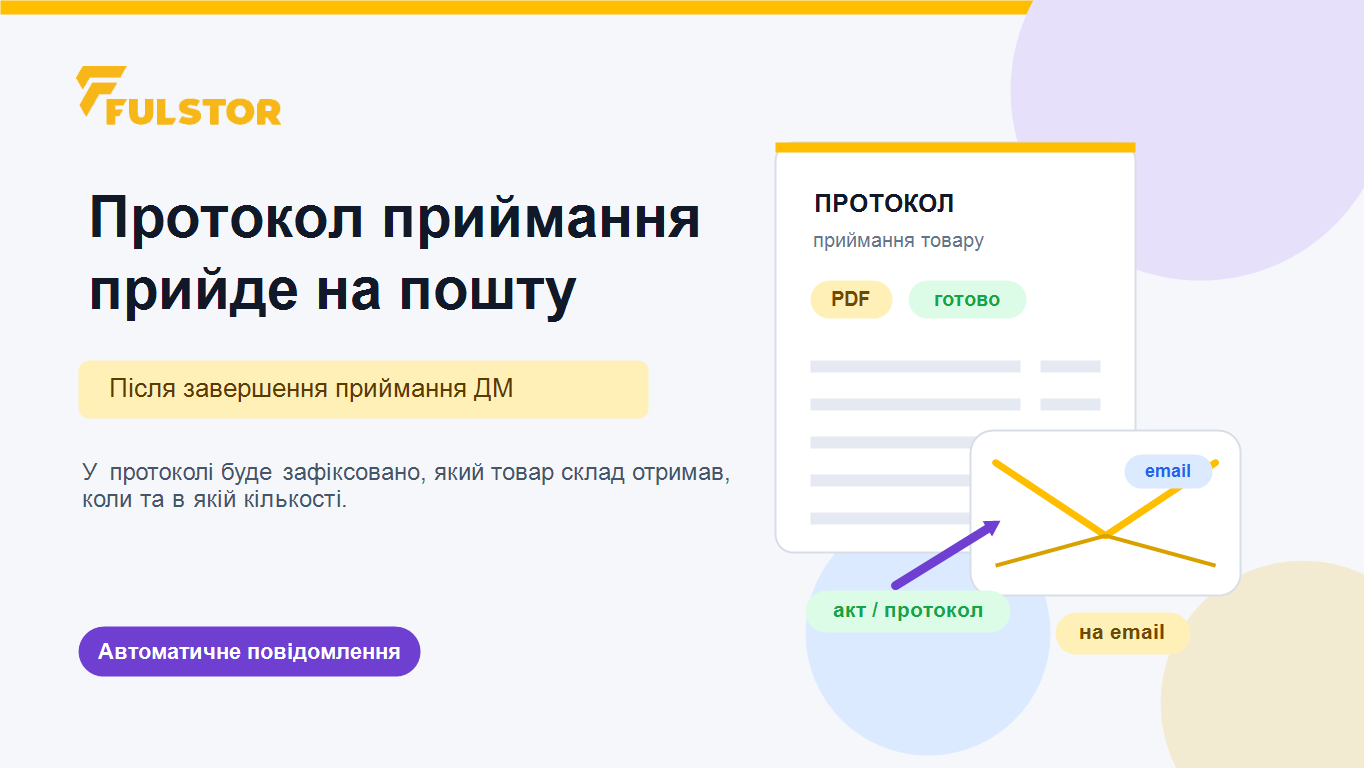Screen dimensions: 1364x768
Task: Click the 'ПРОТОКОЛ' document title
Action: (884, 204)
